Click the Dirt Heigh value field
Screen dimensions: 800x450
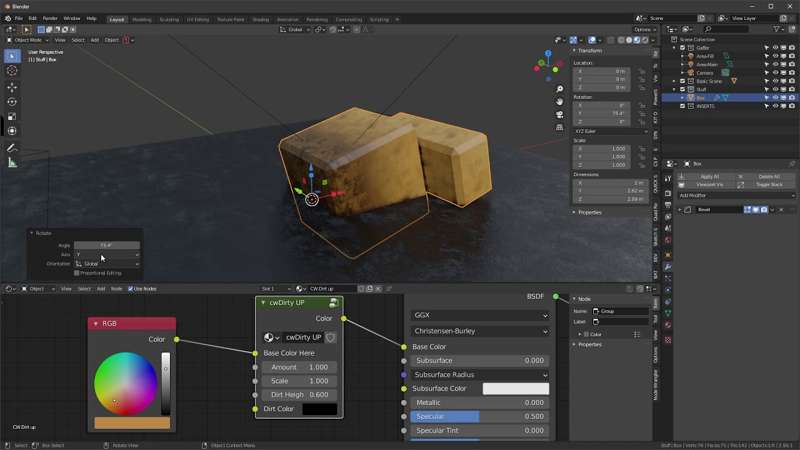(299, 395)
